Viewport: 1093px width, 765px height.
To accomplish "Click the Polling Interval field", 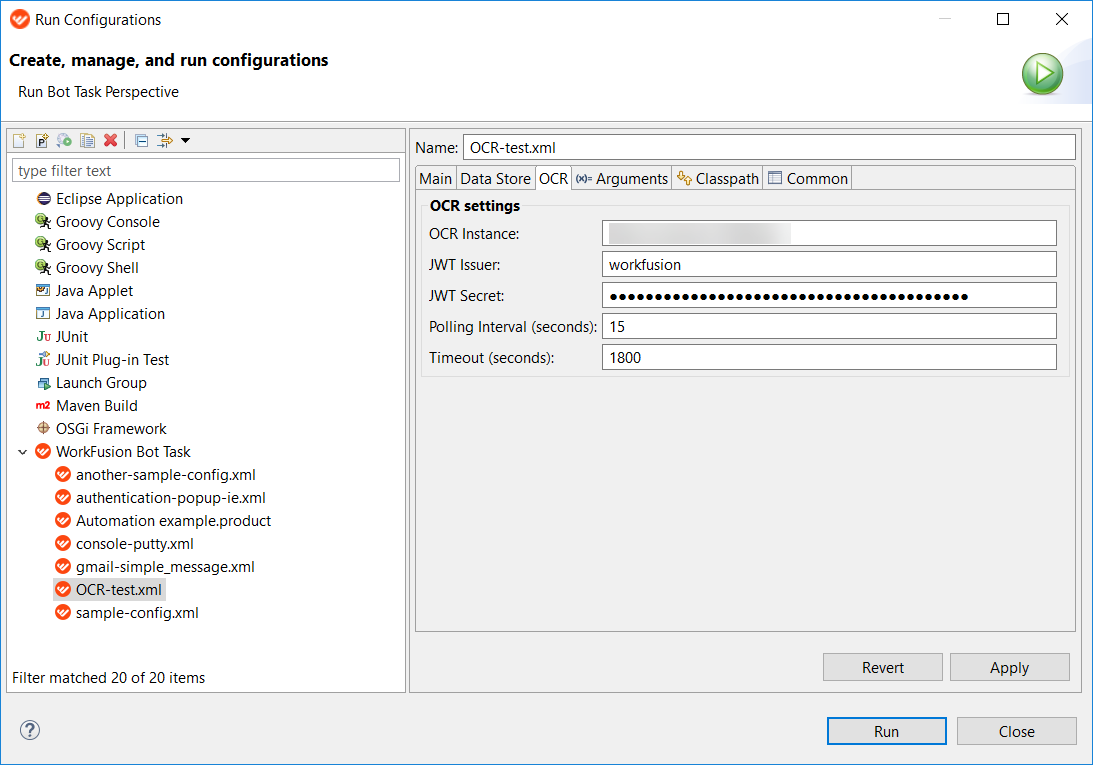I will [x=829, y=326].
